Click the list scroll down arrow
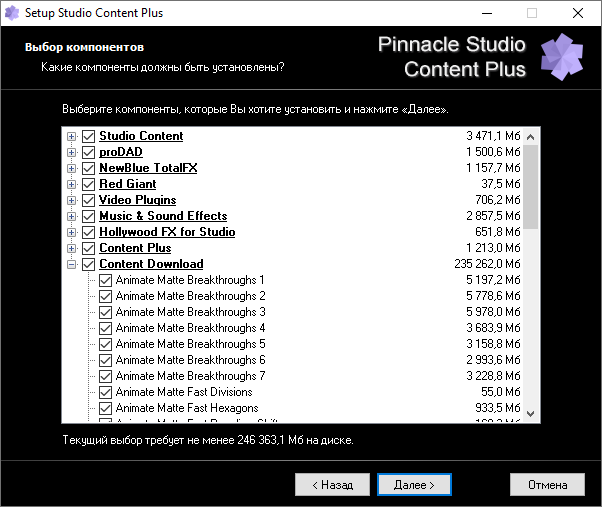Image resolution: width=602 pixels, height=507 pixels. tap(531, 414)
